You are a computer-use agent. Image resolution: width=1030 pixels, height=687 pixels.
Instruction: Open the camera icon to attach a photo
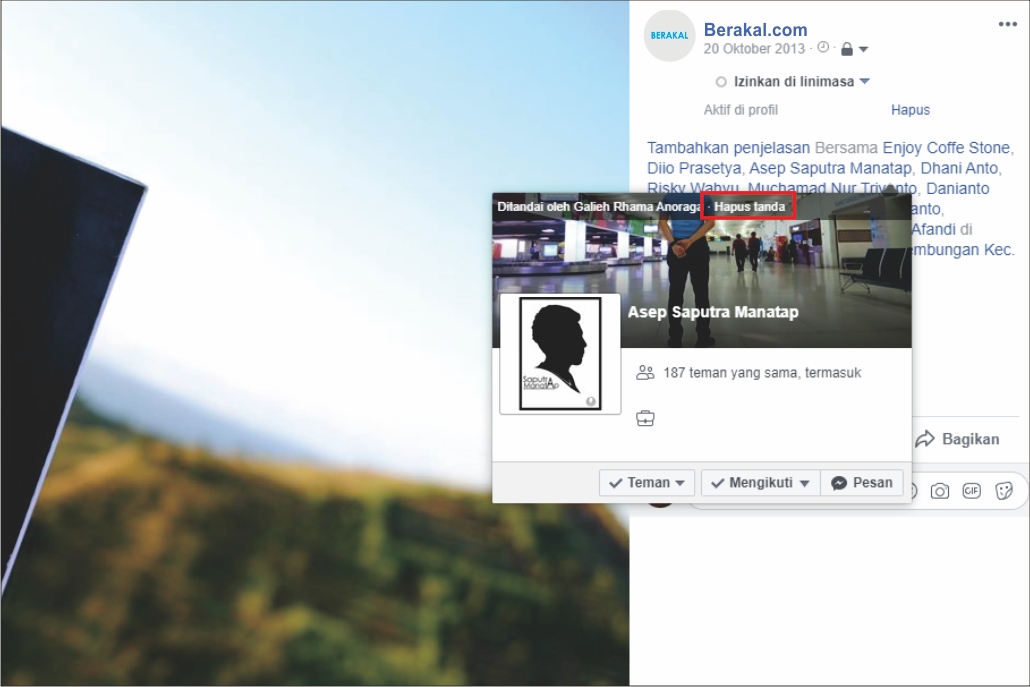click(x=940, y=491)
